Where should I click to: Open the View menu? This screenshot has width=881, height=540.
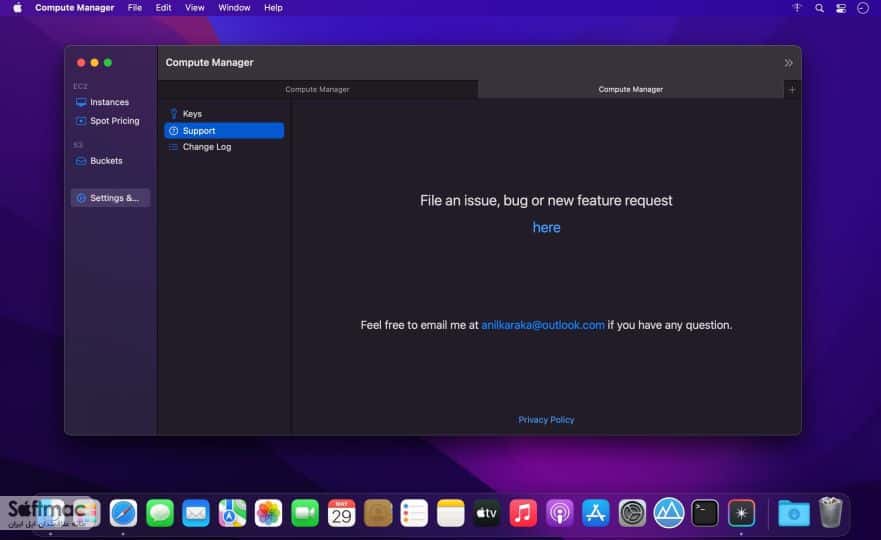pos(194,8)
